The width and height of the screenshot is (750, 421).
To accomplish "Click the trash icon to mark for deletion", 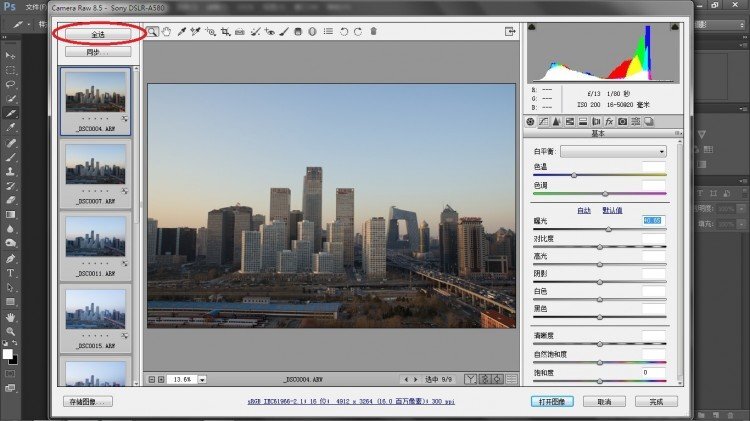I will coord(373,32).
